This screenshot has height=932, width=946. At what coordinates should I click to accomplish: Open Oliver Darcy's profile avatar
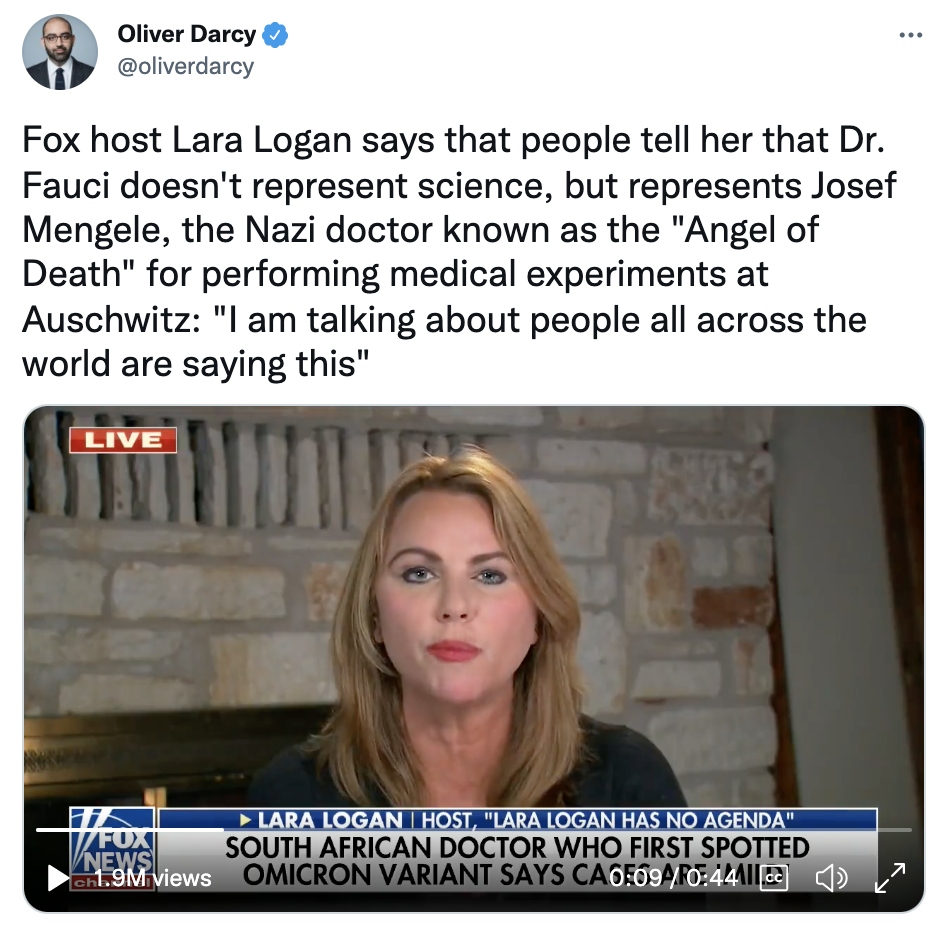[x=60, y=52]
